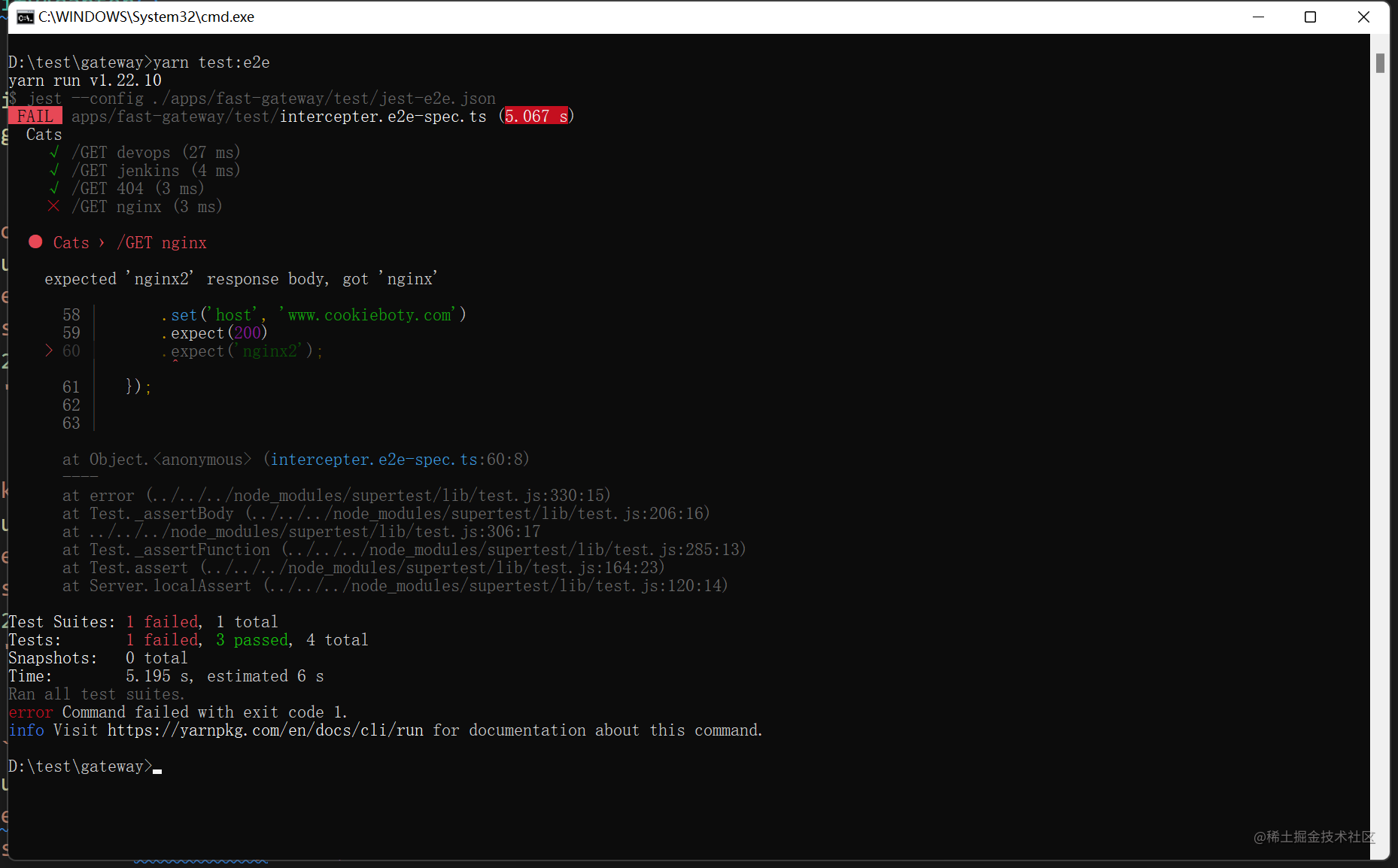Click the 'Test._assertFunction' stack line
1398x868 pixels.
(405, 549)
